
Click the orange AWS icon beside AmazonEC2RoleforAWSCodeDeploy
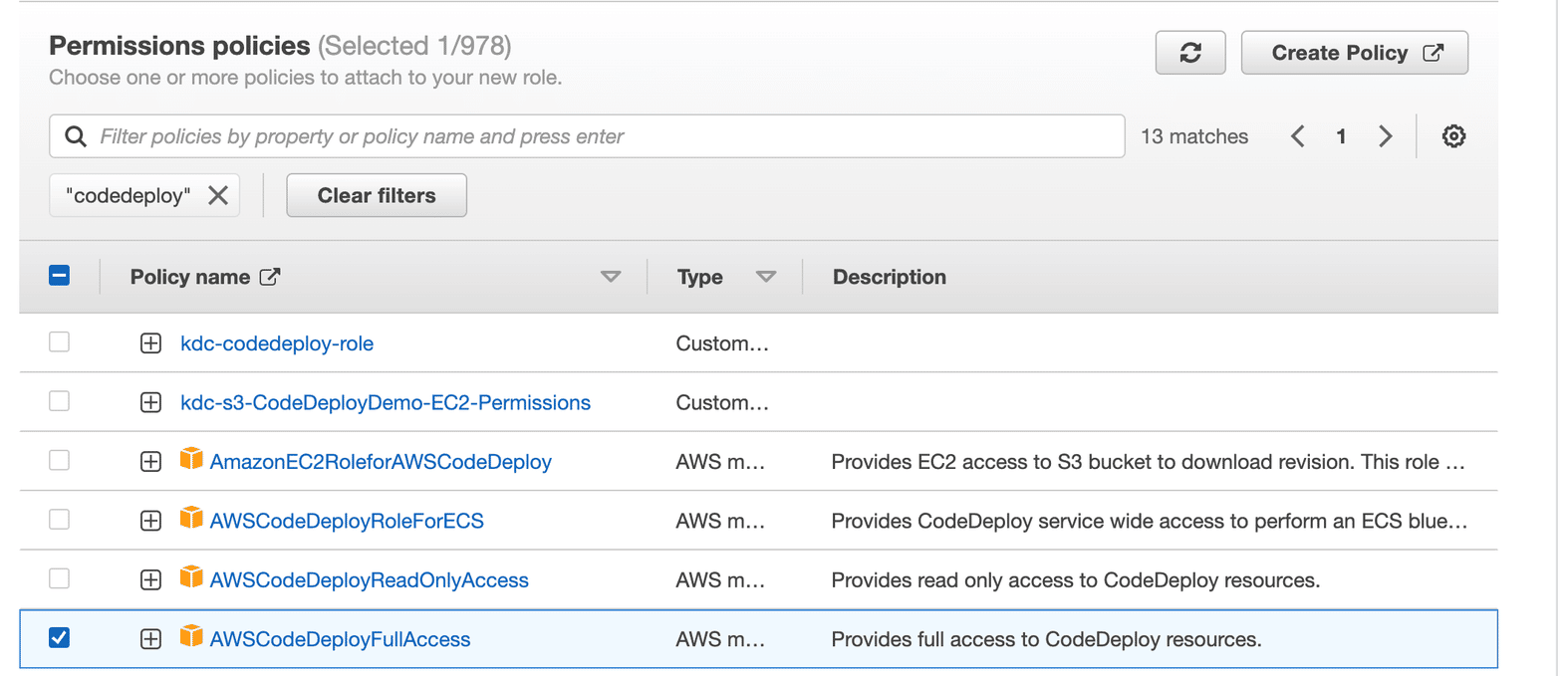(x=191, y=460)
